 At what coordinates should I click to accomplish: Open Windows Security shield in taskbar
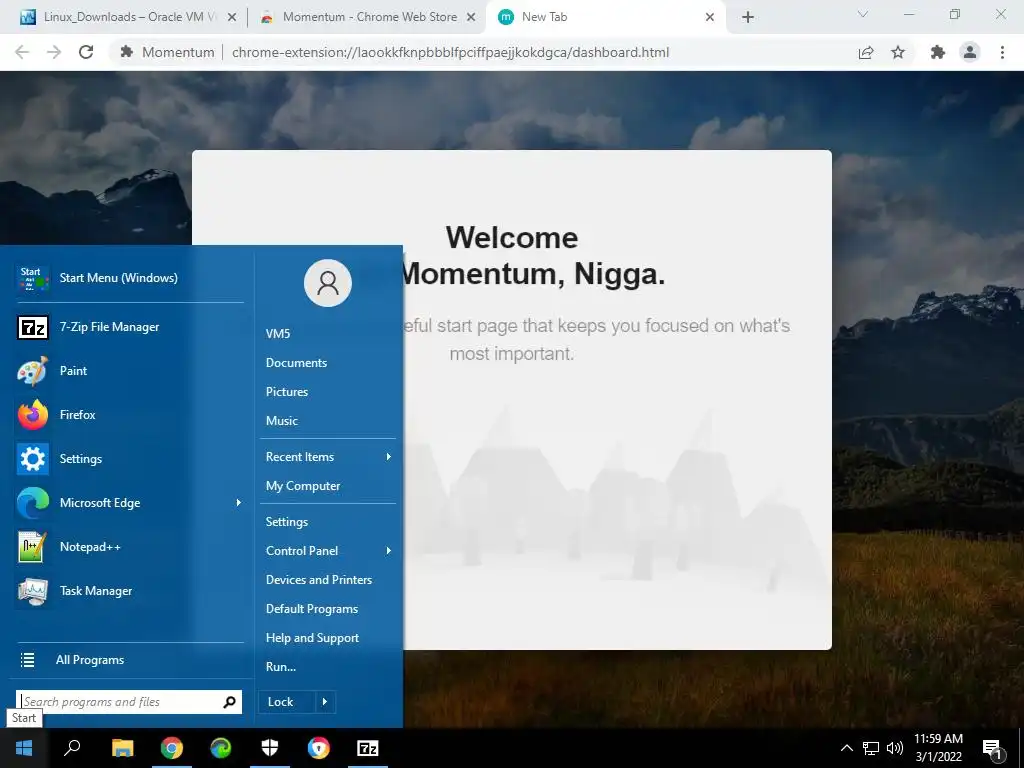[x=270, y=748]
